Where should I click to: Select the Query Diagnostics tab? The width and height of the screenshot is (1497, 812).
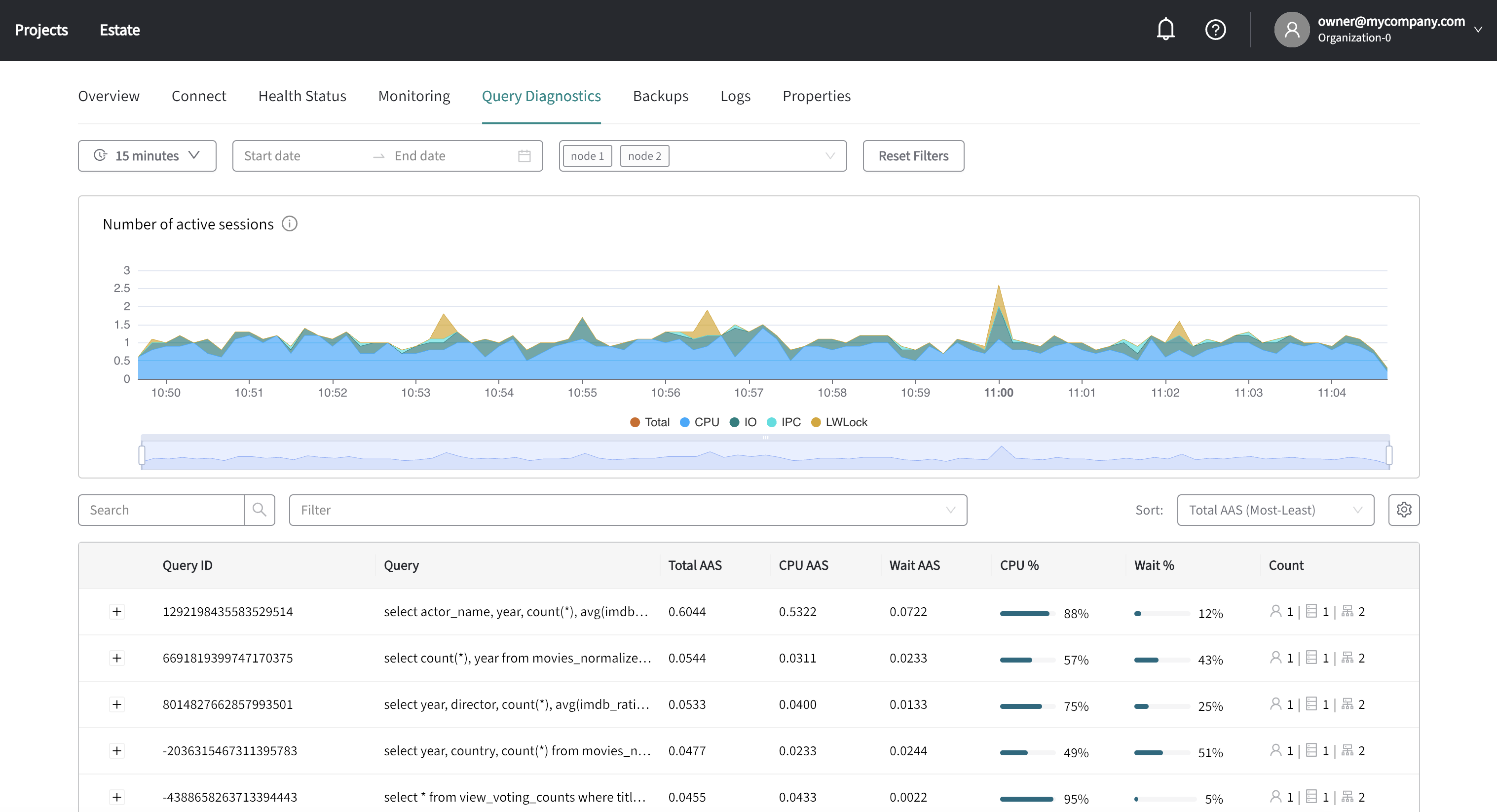click(x=541, y=96)
